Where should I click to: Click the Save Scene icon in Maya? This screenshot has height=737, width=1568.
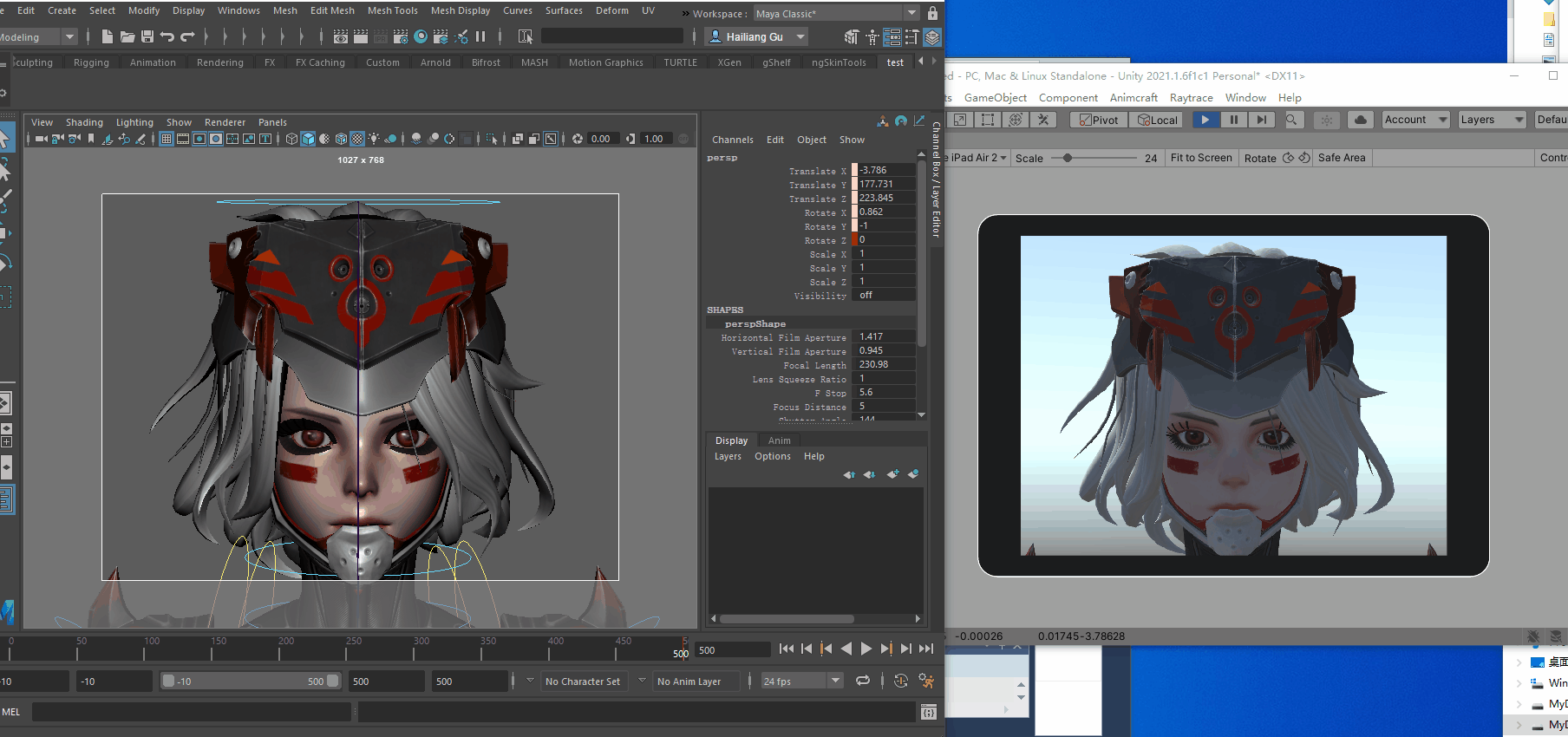[147, 36]
